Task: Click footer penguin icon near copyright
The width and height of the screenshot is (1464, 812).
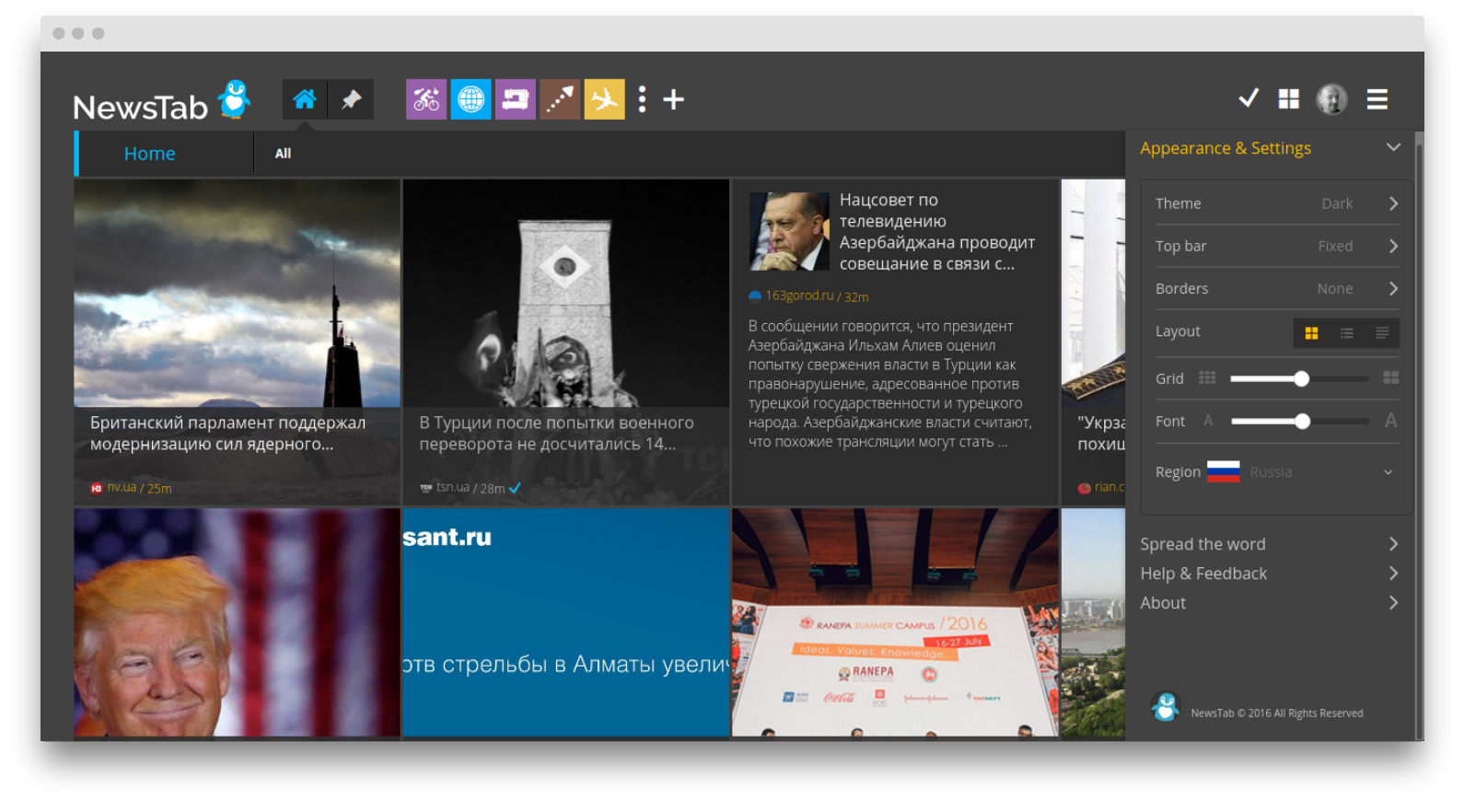Action: [1166, 707]
